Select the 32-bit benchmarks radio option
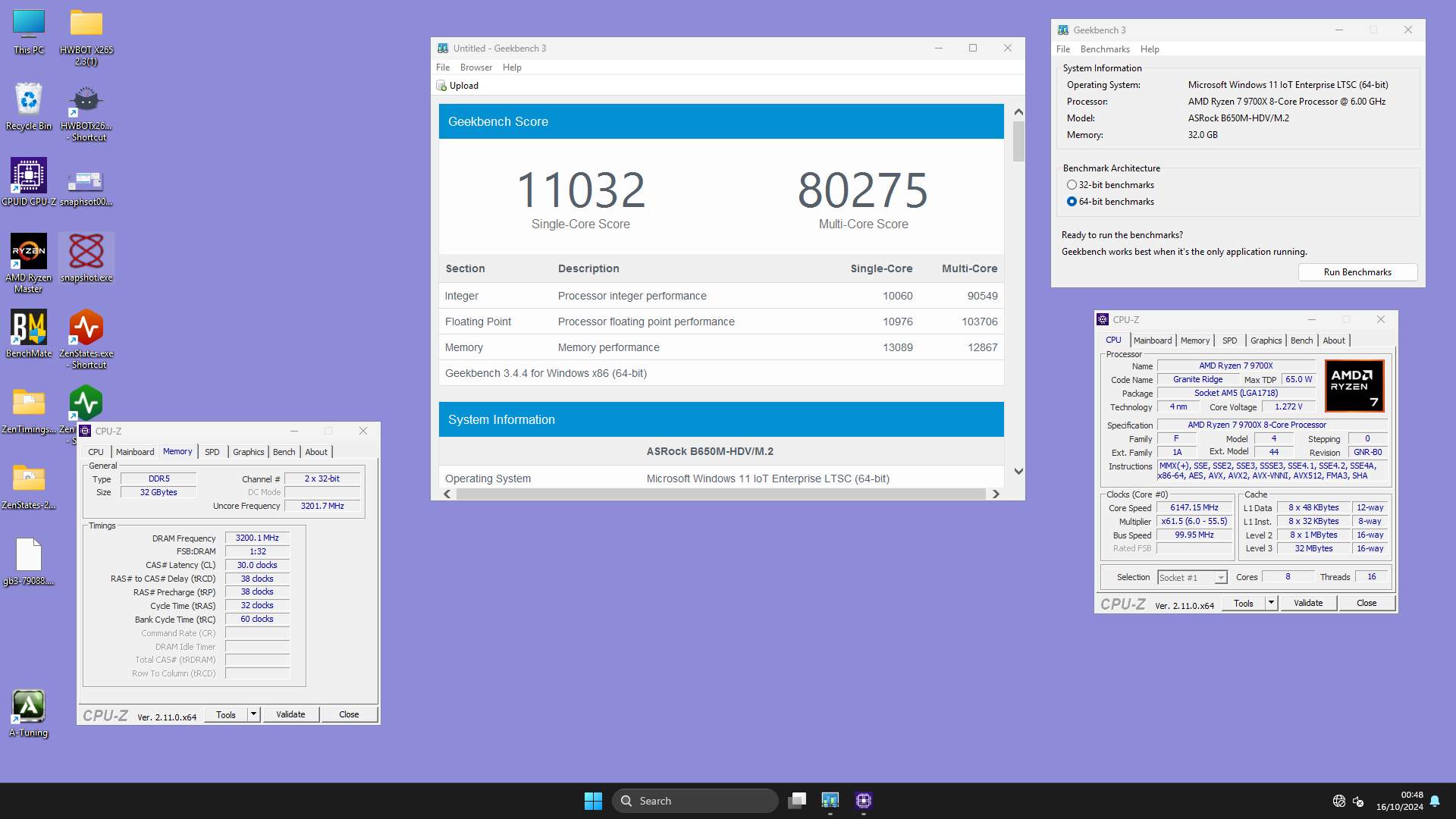 point(1072,185)
